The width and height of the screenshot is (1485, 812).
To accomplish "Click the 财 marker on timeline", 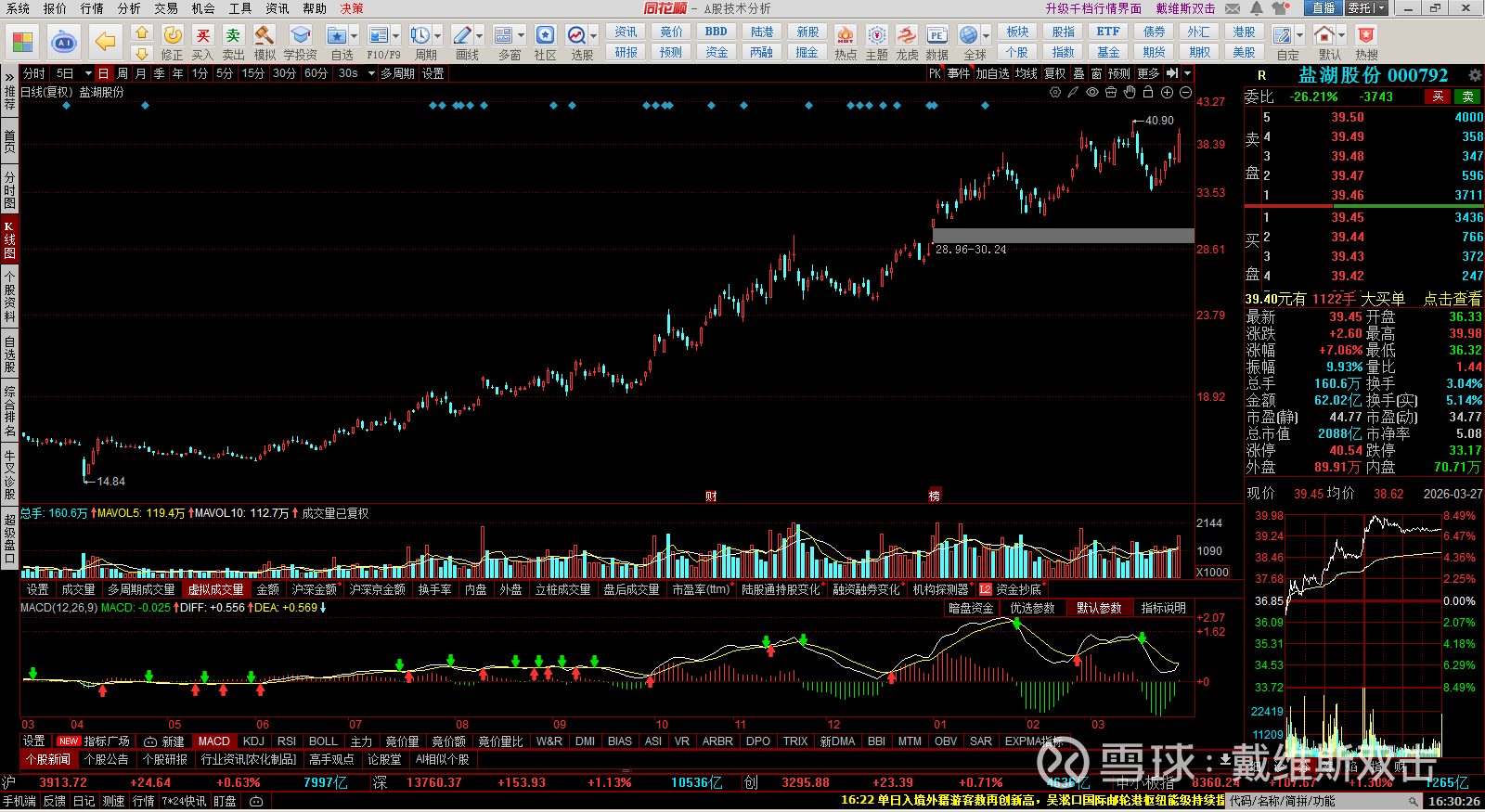I will coord(711,496).
